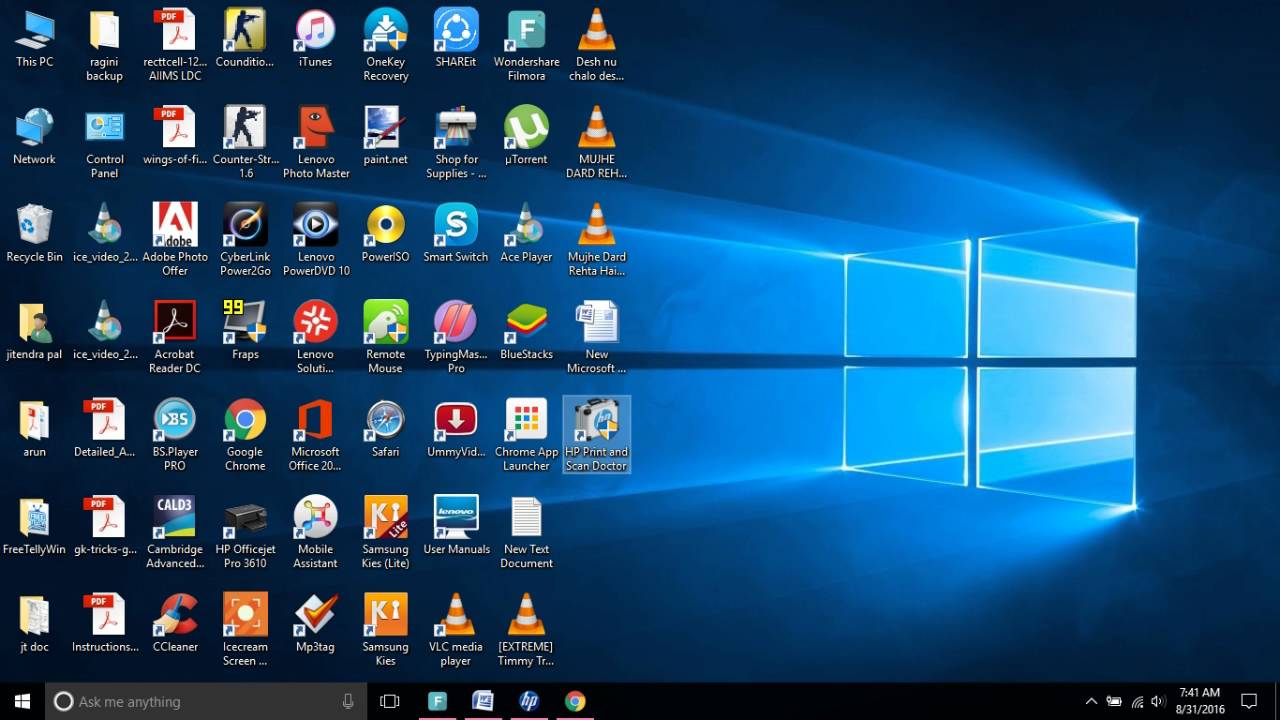The height and width of the screenshot is (720, 1280).
Task: Show hidden system tray icons
Action: point(1091,701)
